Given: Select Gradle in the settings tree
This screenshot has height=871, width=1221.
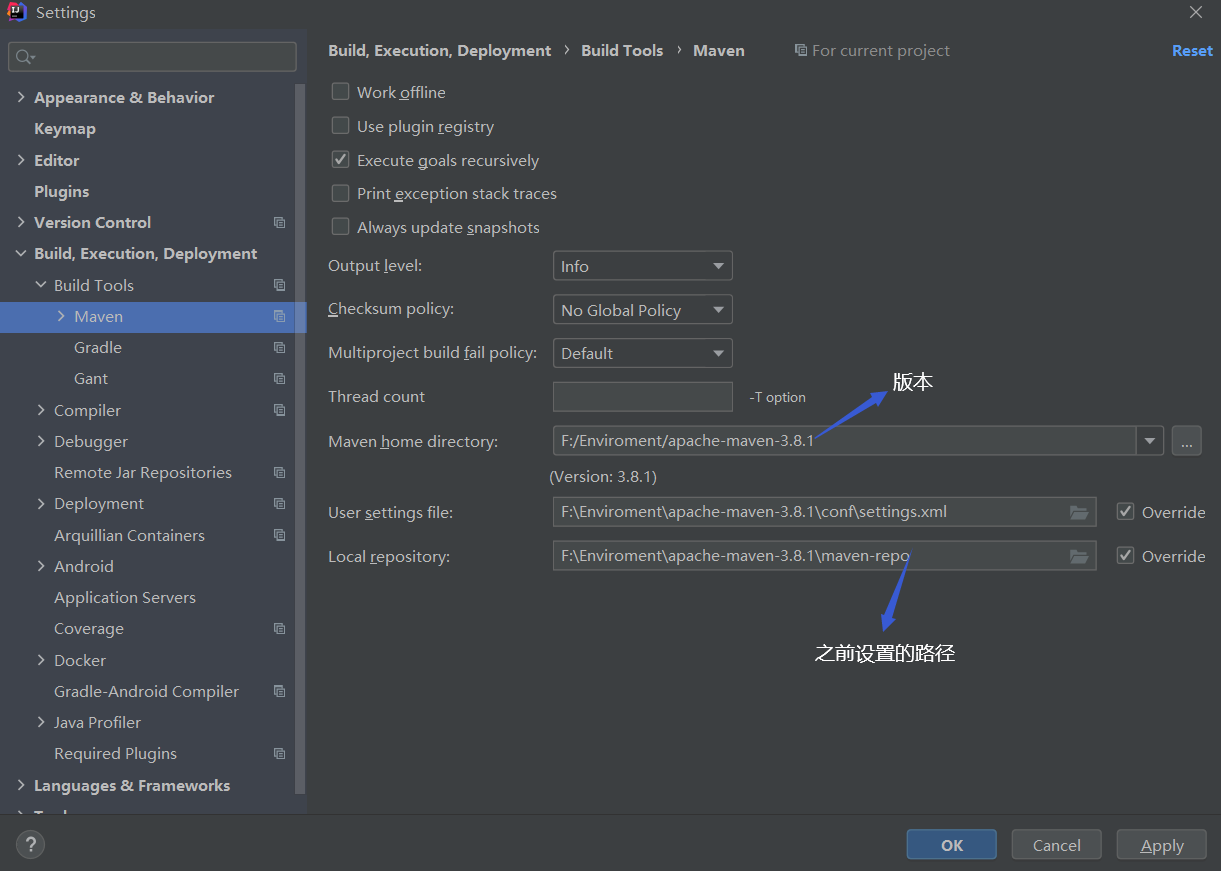Looking at the screenshot, I should tap(98, 348).
